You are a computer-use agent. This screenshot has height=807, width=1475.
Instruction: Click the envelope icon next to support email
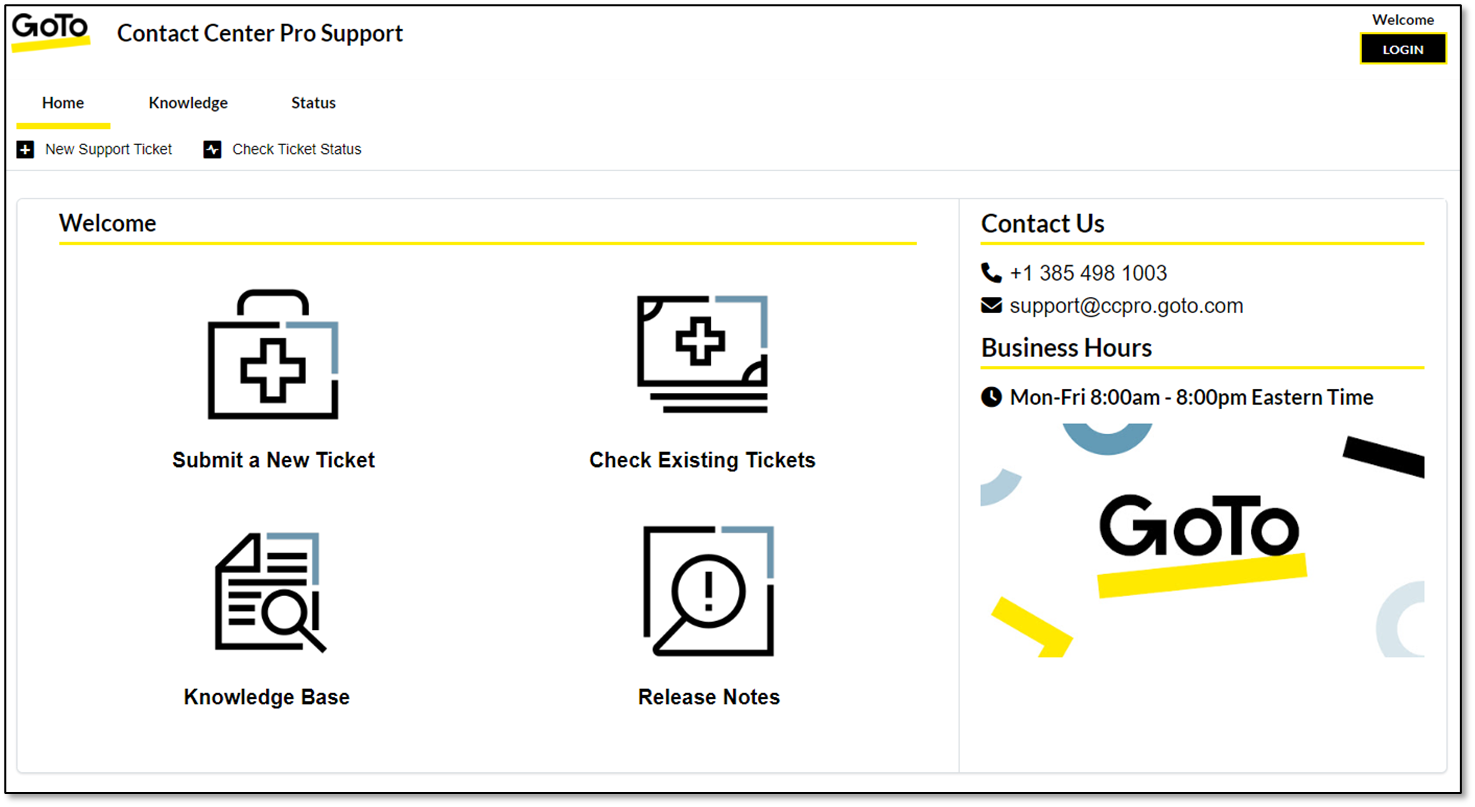pos(991,305)
